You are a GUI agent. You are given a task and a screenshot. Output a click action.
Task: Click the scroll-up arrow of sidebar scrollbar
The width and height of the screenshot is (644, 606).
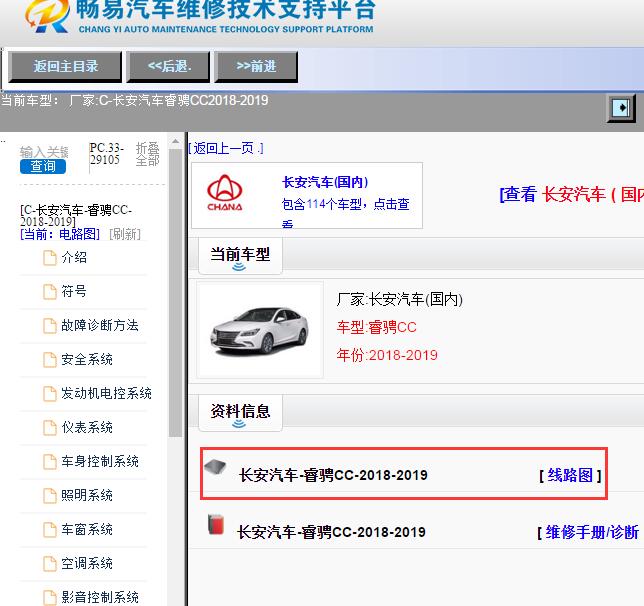175,142
